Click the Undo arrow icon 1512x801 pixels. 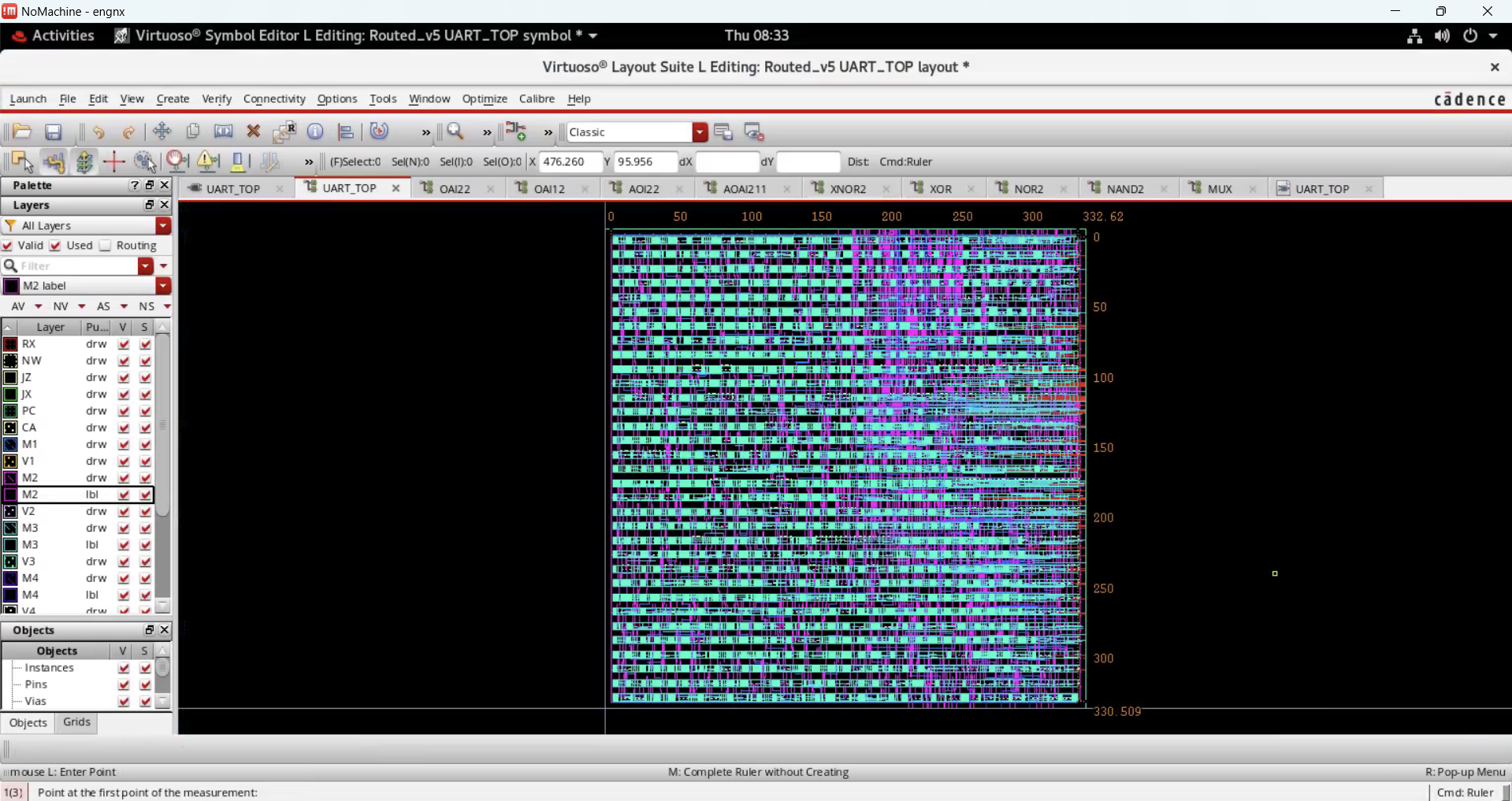click(x=98, y=132)
